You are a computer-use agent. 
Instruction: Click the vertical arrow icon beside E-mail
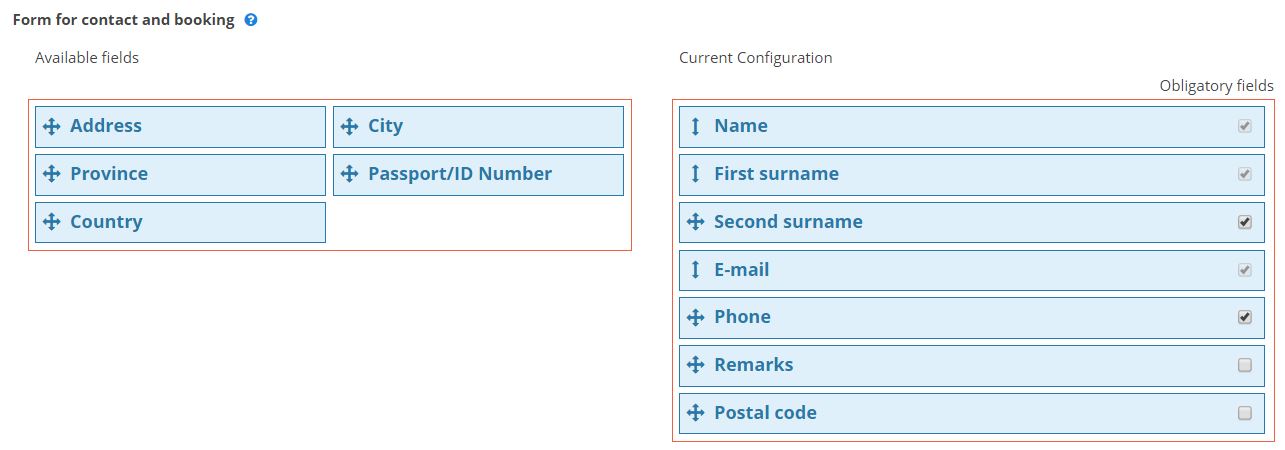pyautogui.click(x=696, y=270)
